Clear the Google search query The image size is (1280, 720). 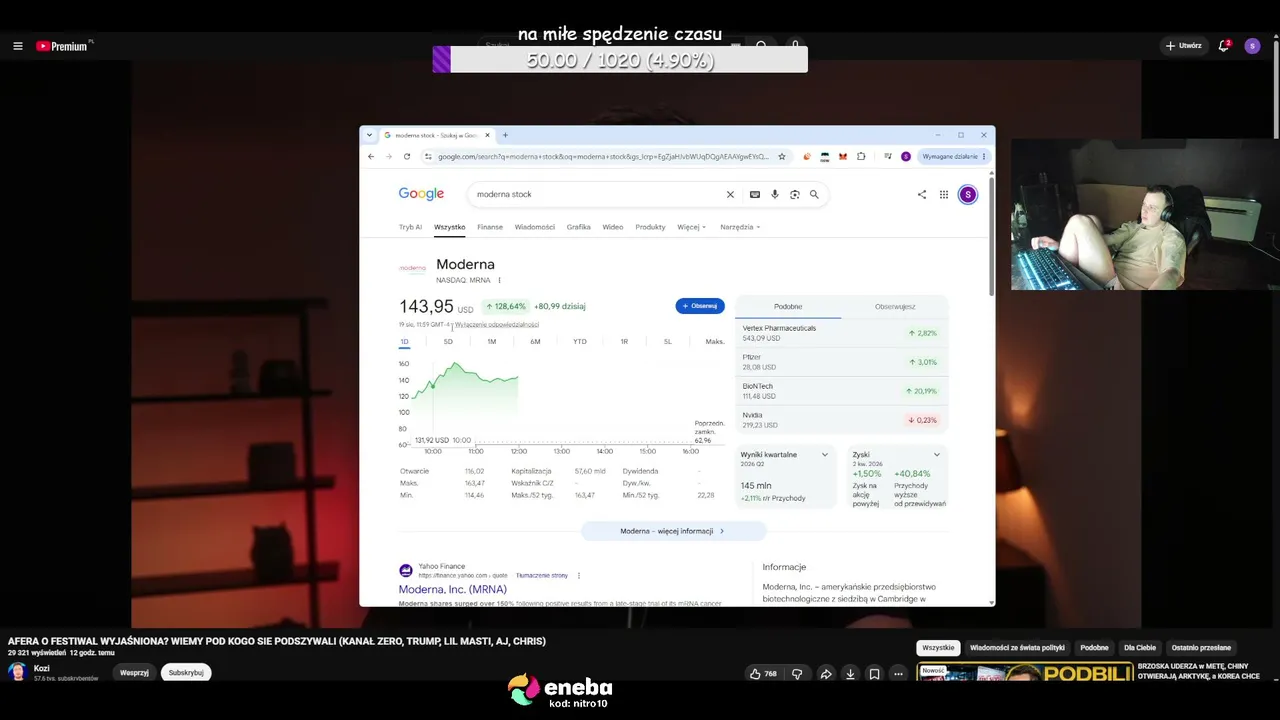(x=730, y=194)
